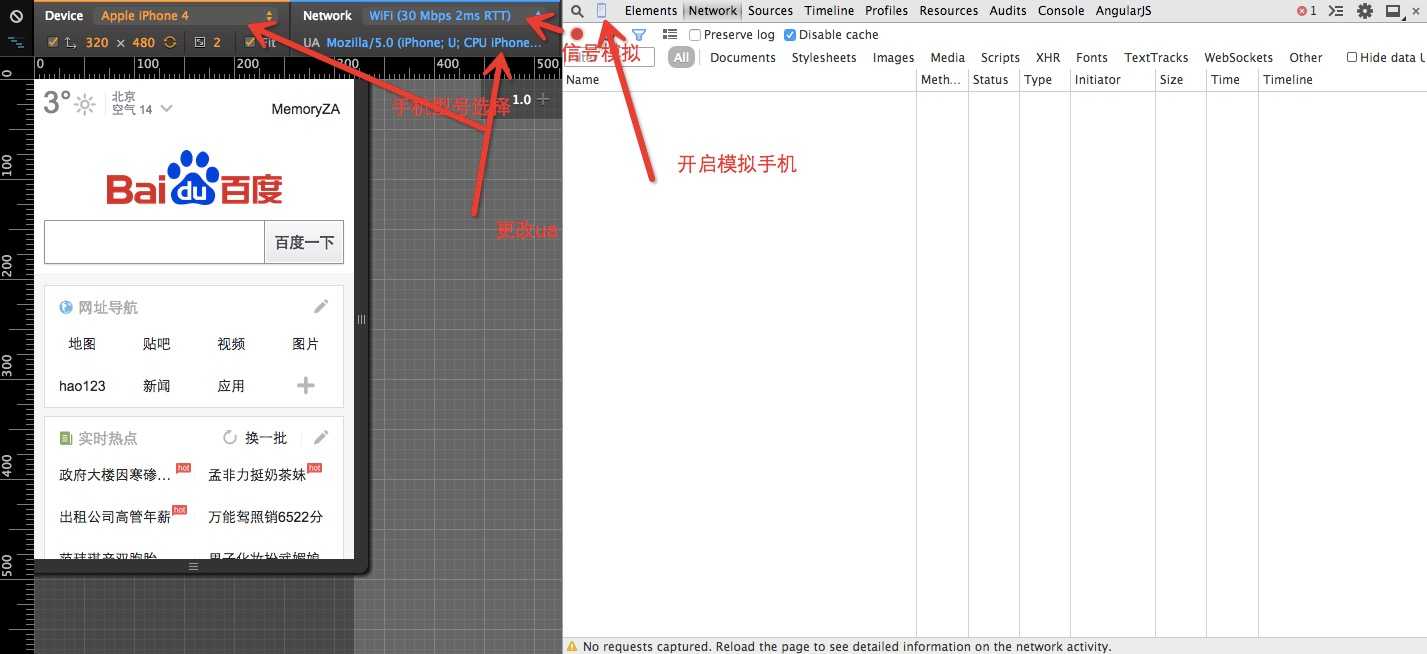The width and height of the screenshot is (1427, 654).
Task: Open the hao123 link
Action: [x=82, y=386]
